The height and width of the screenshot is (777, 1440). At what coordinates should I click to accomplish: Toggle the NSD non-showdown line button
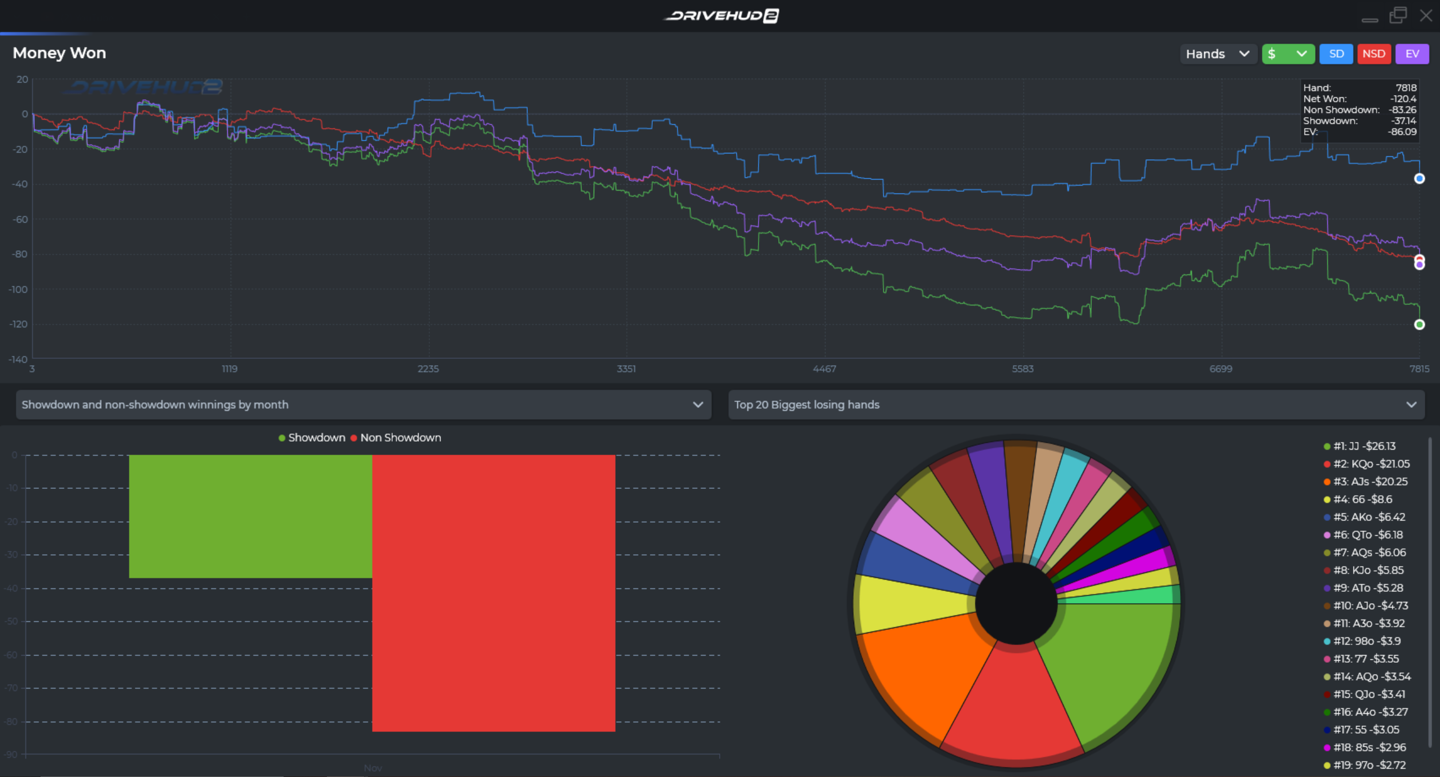[x=1373, y=54]
